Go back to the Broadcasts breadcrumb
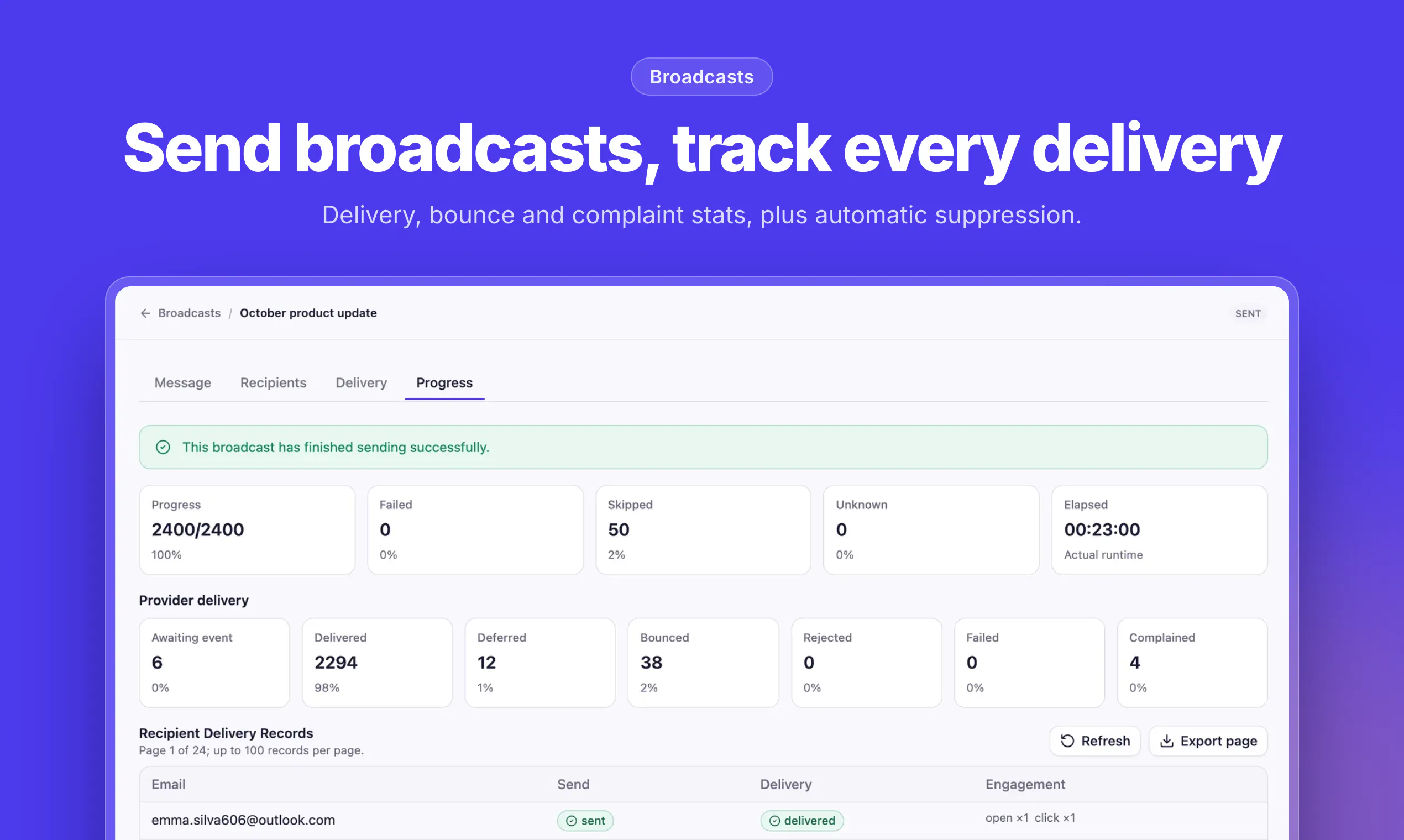Image resolution: width=1404 pixels, height=840 pixels. (190, 313)
